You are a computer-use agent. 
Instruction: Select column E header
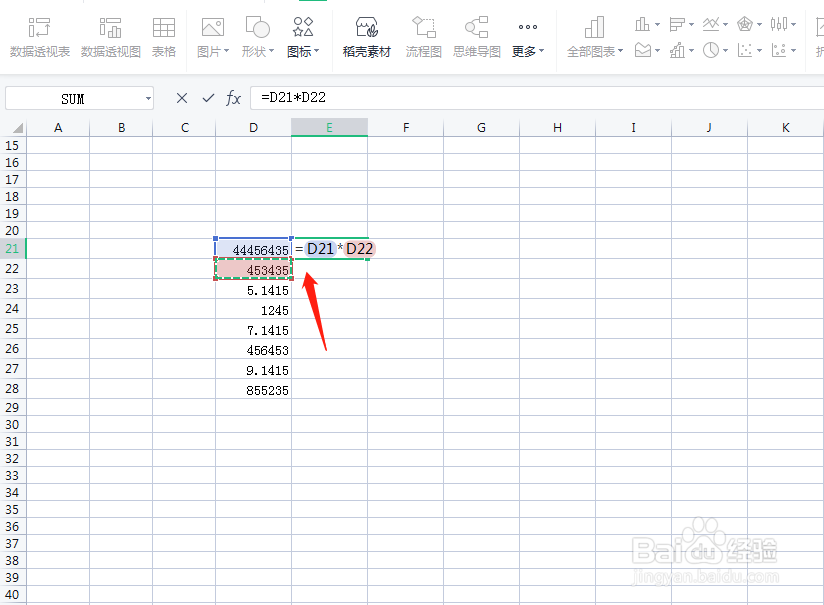tap(329, 128)
